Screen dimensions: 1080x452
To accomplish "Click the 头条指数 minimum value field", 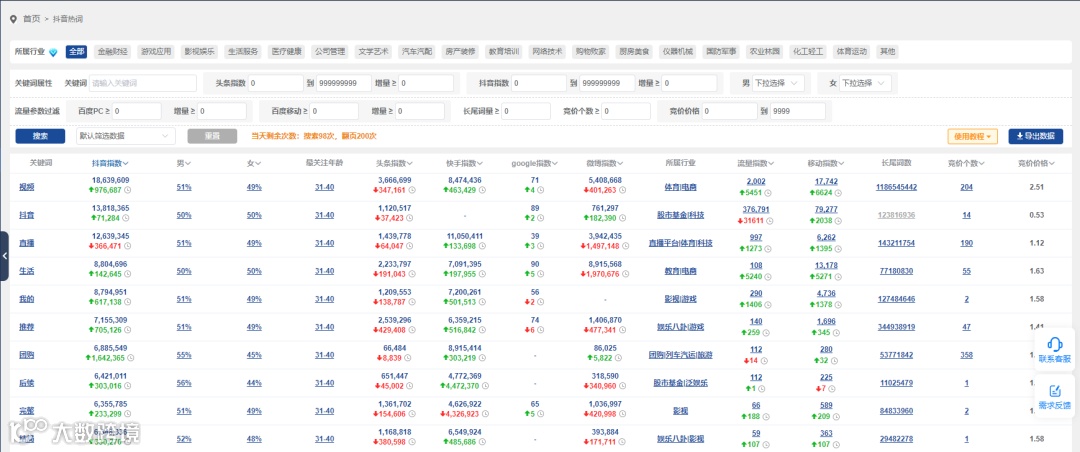I will tap(276, 83).
